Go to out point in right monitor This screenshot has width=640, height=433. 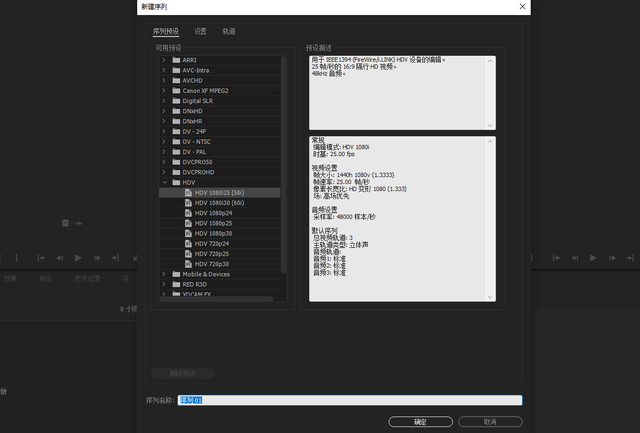tap(631, 258)
